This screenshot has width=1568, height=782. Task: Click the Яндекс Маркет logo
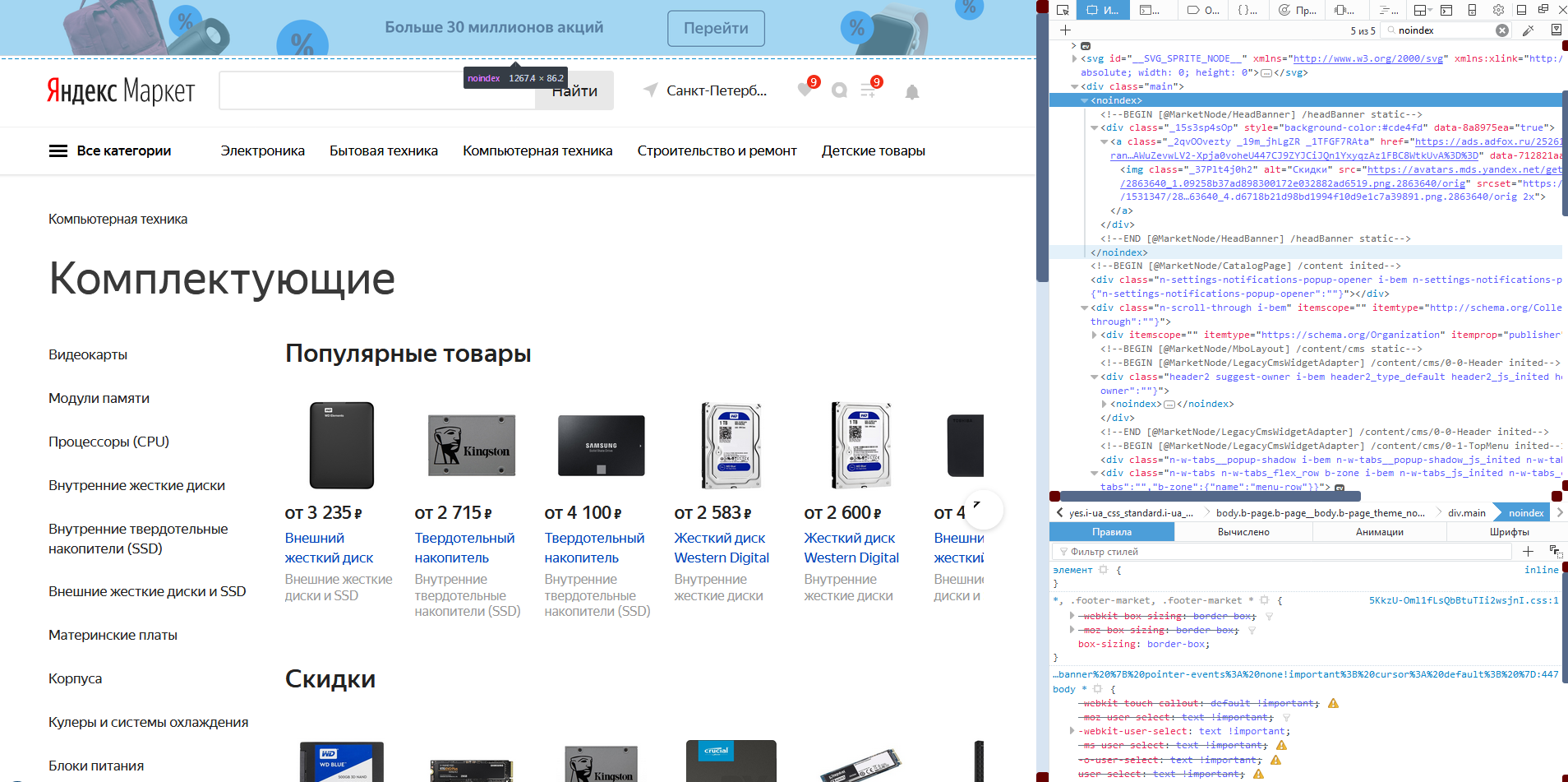click(x=121, y=90)
